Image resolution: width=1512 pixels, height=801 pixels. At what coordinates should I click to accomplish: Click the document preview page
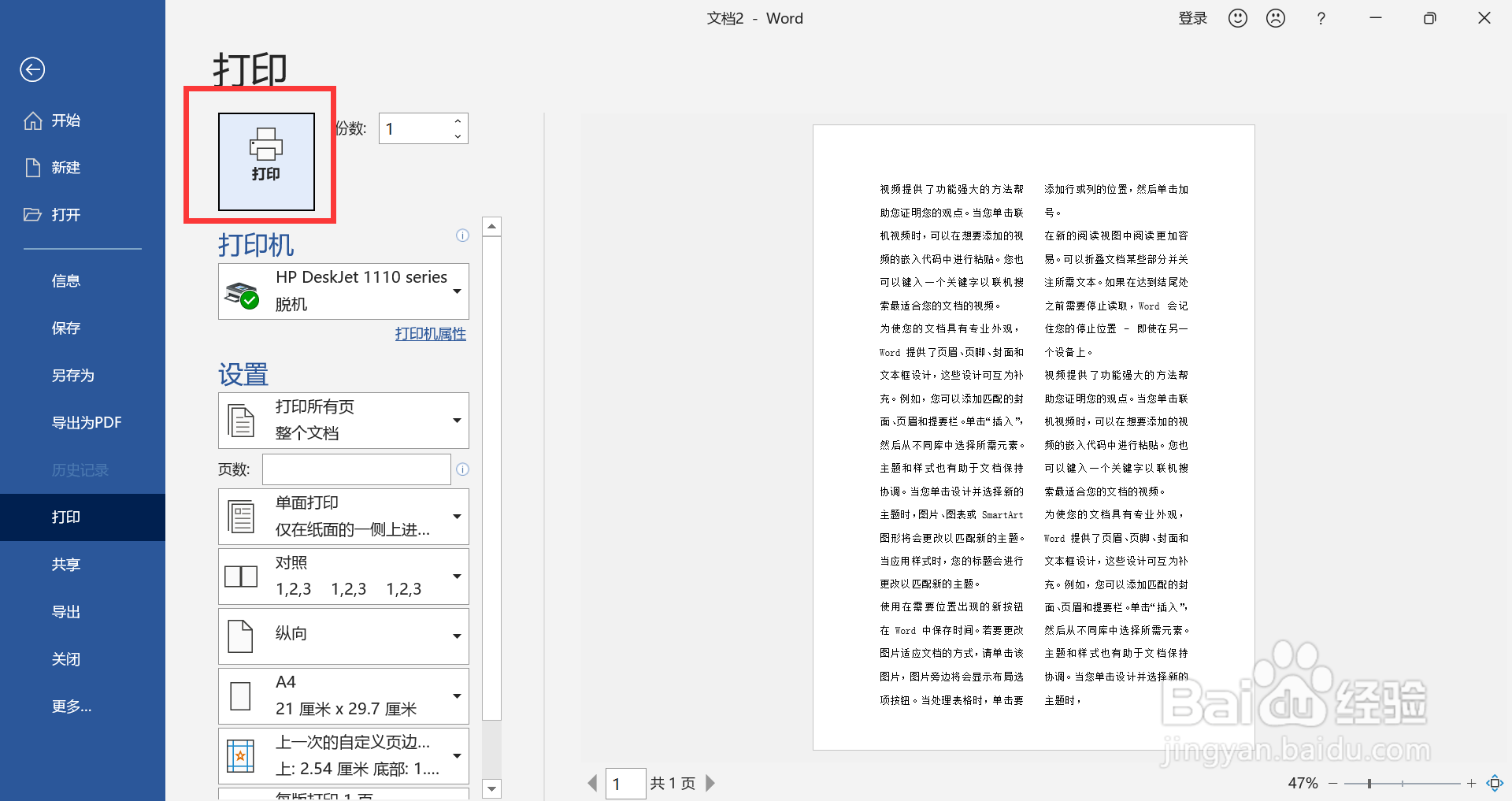click(1033, 437)
